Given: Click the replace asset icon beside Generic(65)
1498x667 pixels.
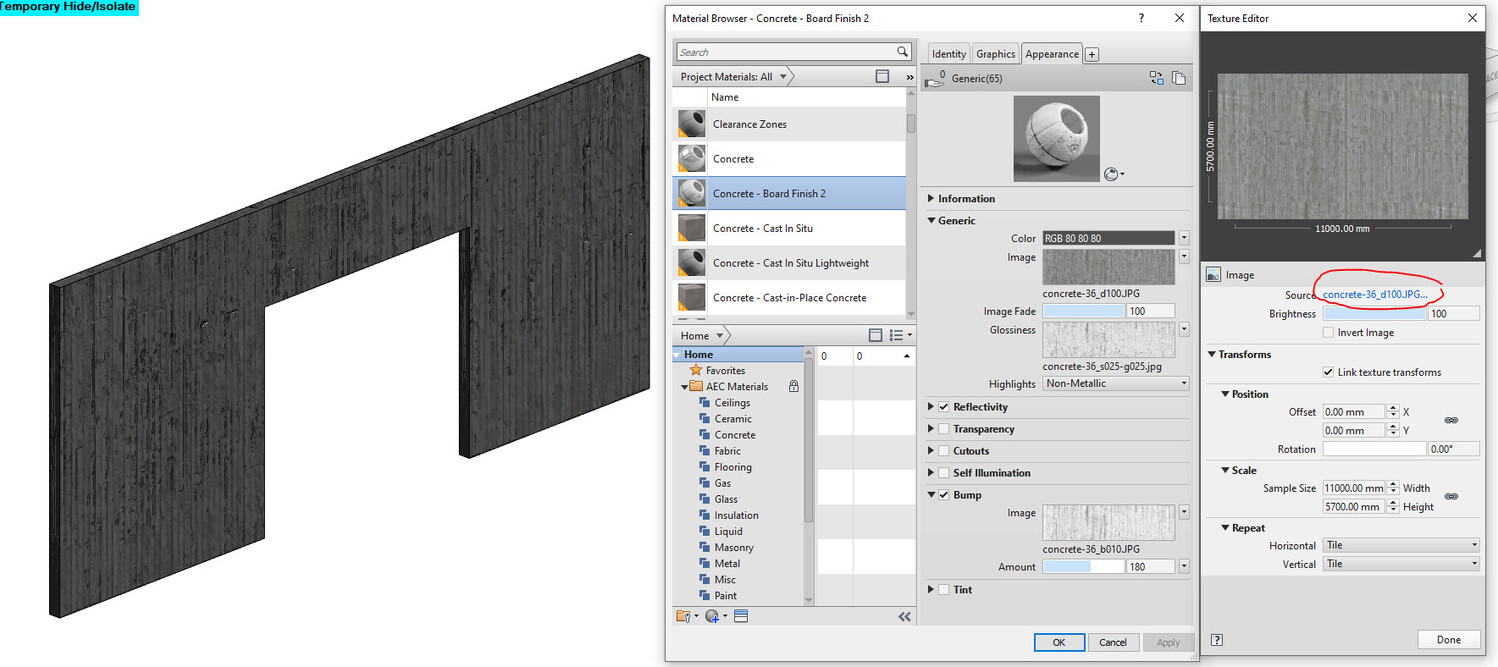Looking at the screenshot, I should 1156,78.
